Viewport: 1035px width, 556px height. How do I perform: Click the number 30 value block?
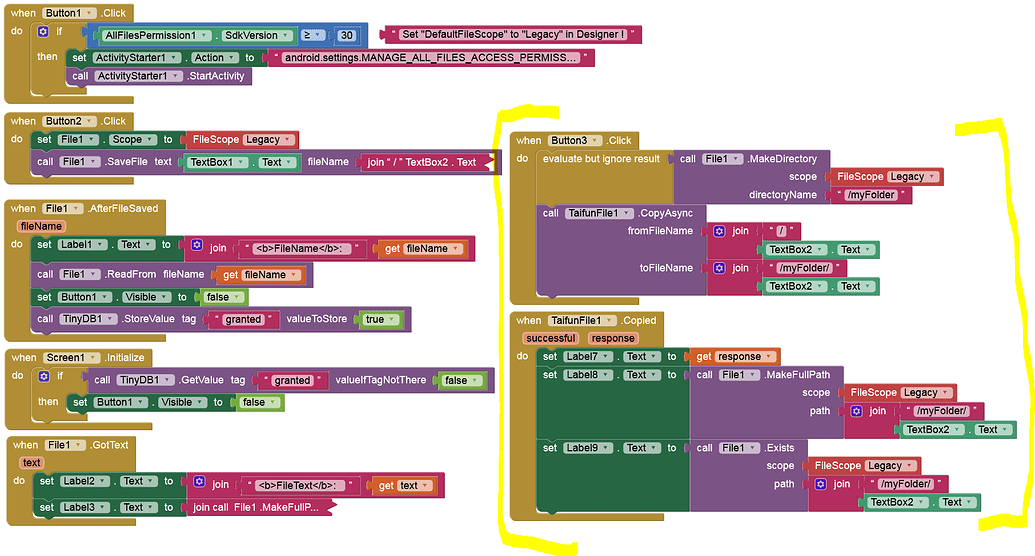point(347,35)
